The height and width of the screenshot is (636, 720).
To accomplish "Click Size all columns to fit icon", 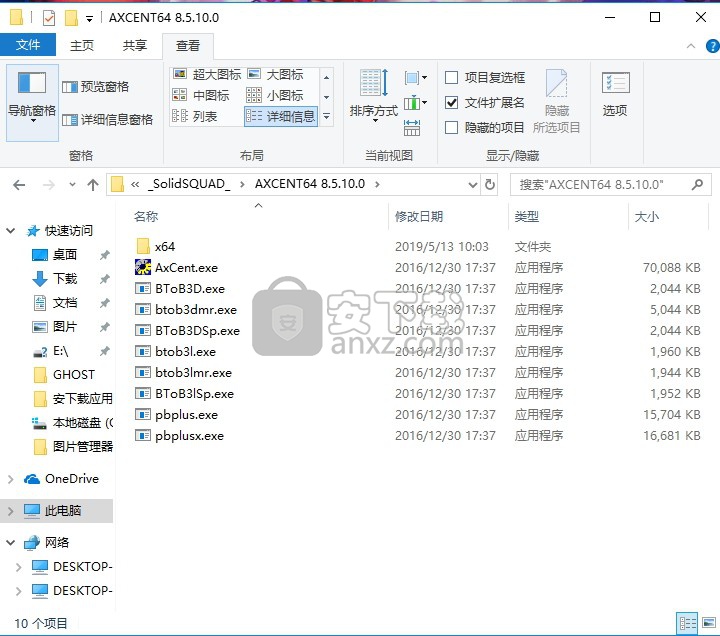I will [x=412, y=128].
